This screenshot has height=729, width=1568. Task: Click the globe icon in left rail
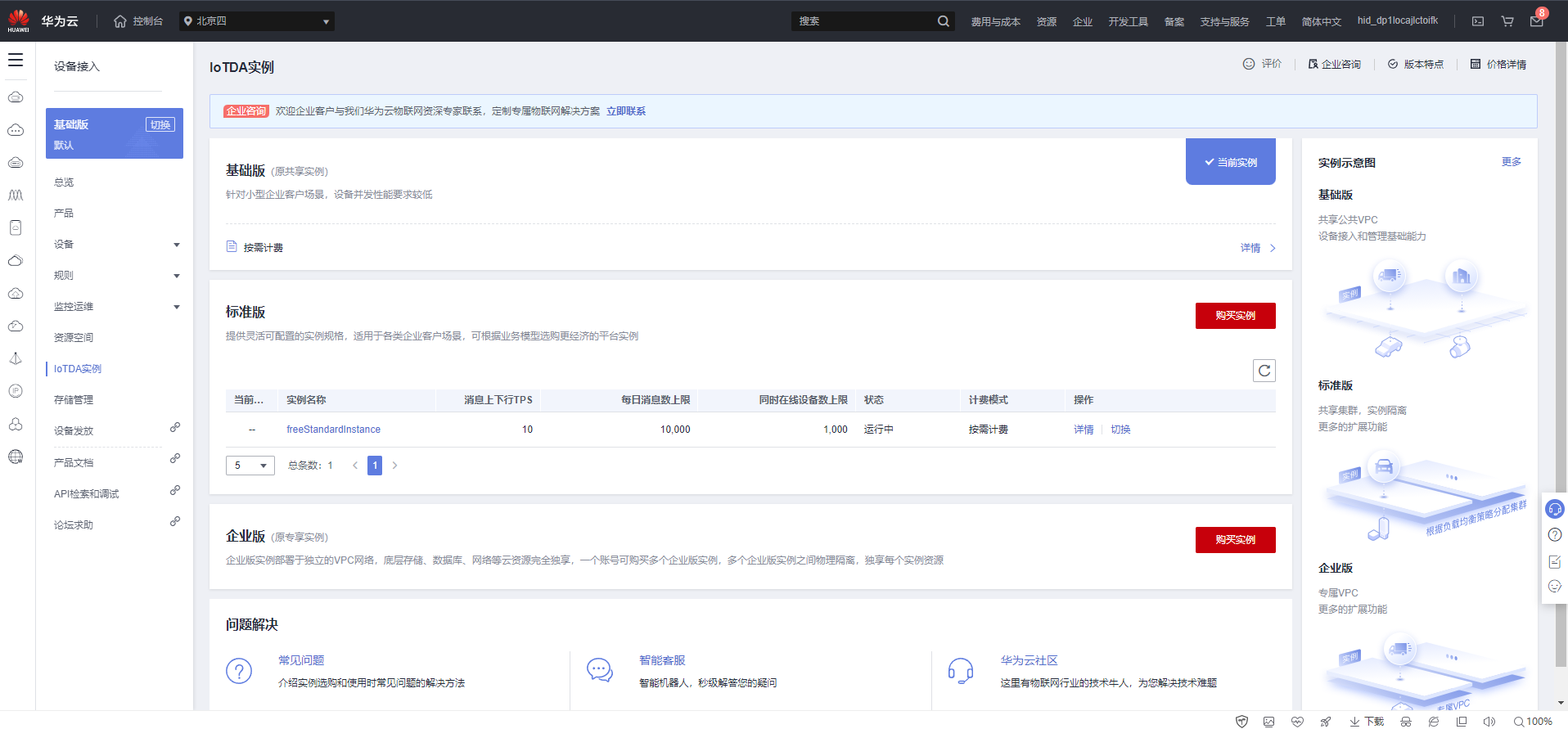16,457
